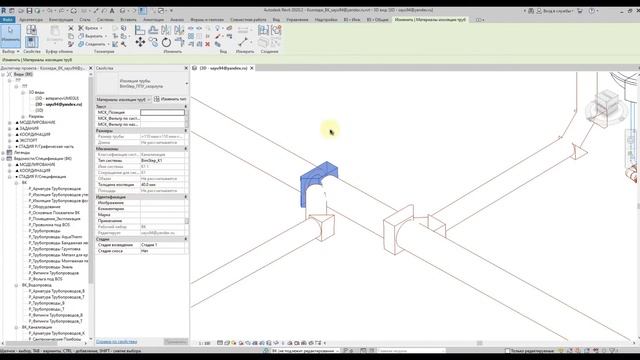Click the Толщина изоляции value field
This screenshot has height=360, width=640.
[x=162, y=184]
